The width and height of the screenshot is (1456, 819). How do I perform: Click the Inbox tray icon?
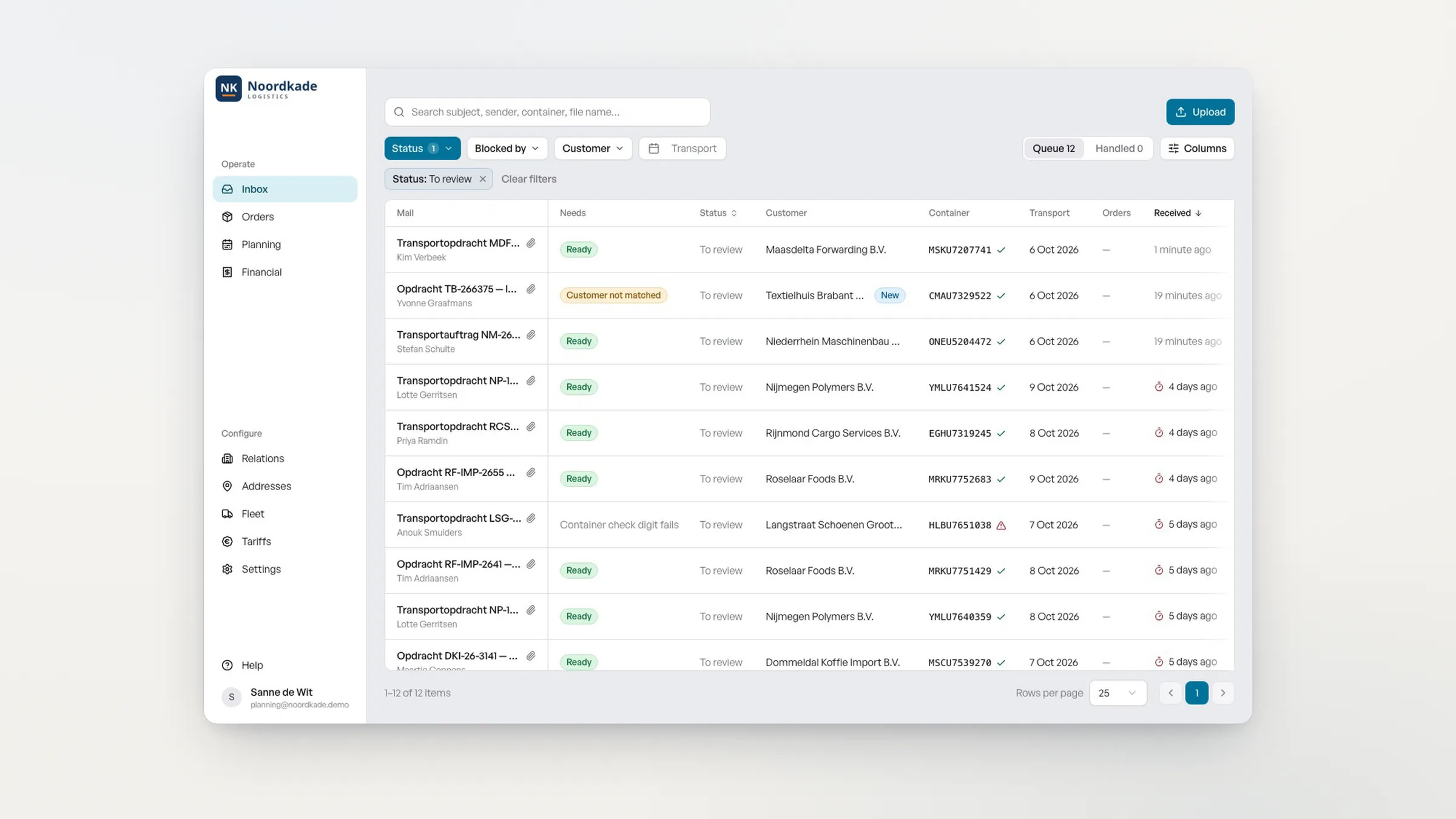[x=227, y=189]
